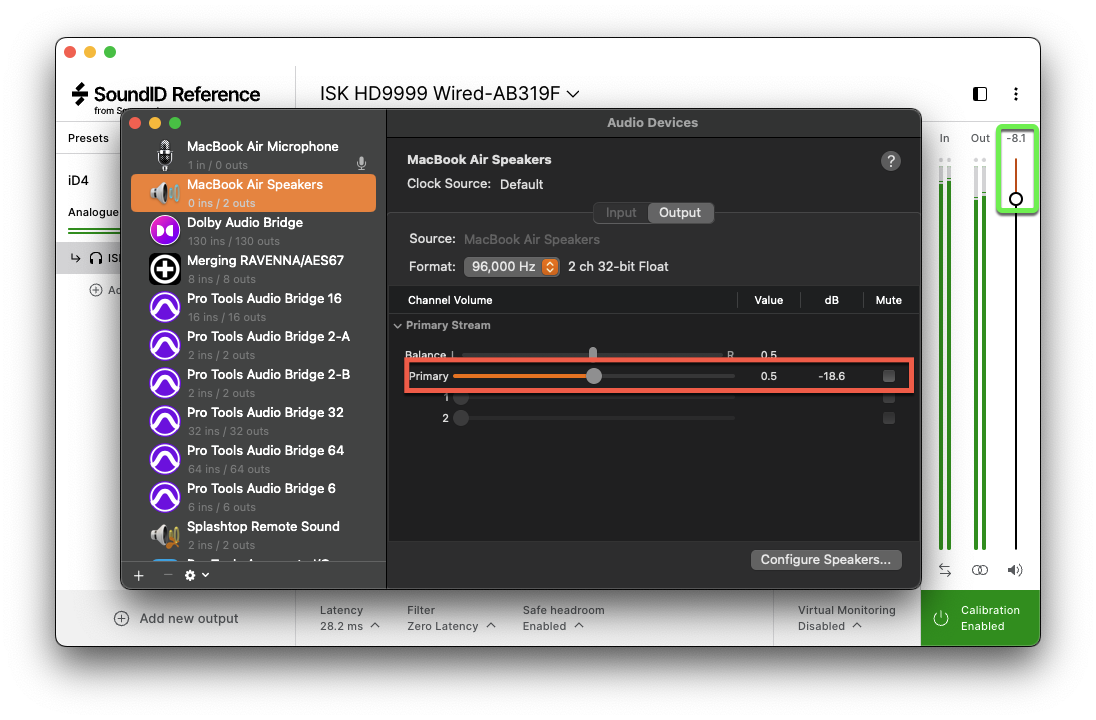Click the Value column header

pos(768,301)
